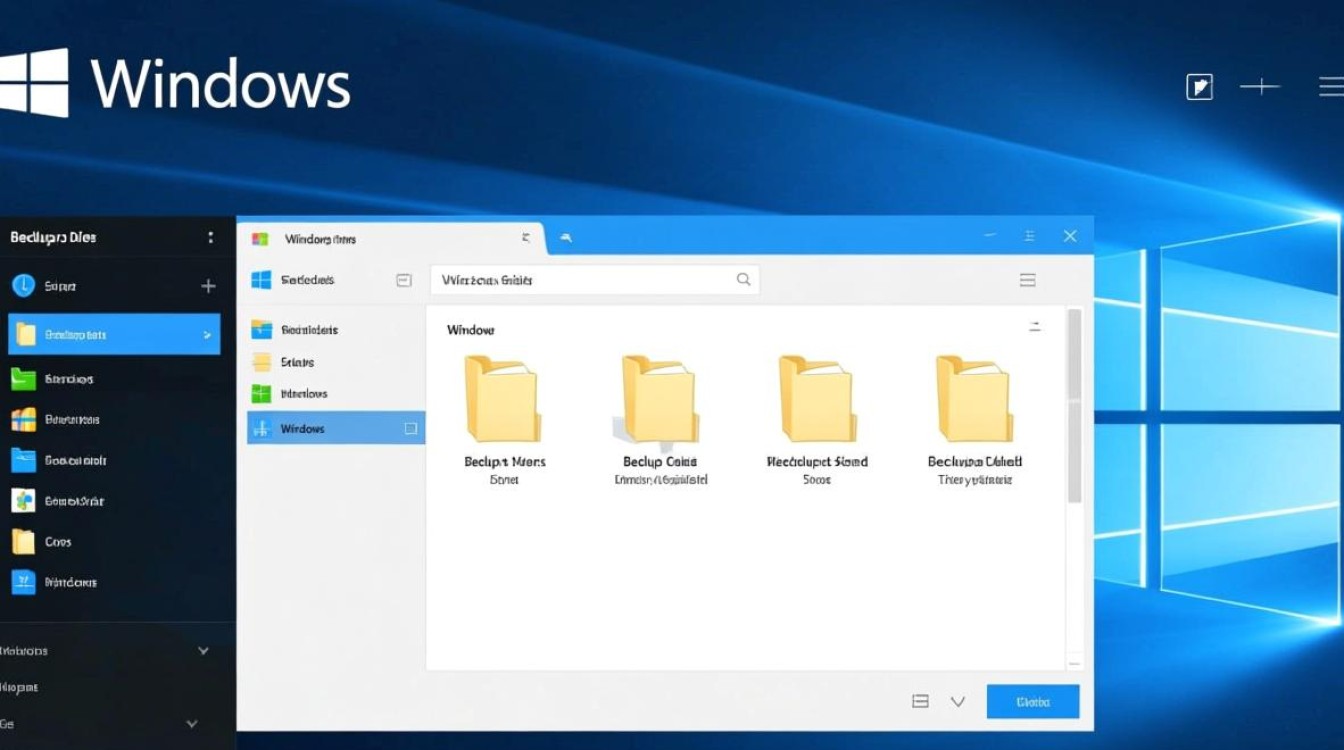Toggle the small box icon left of search field
Image resolution: width=1344 pixels, height=750 pixels.
coord(404,281)
